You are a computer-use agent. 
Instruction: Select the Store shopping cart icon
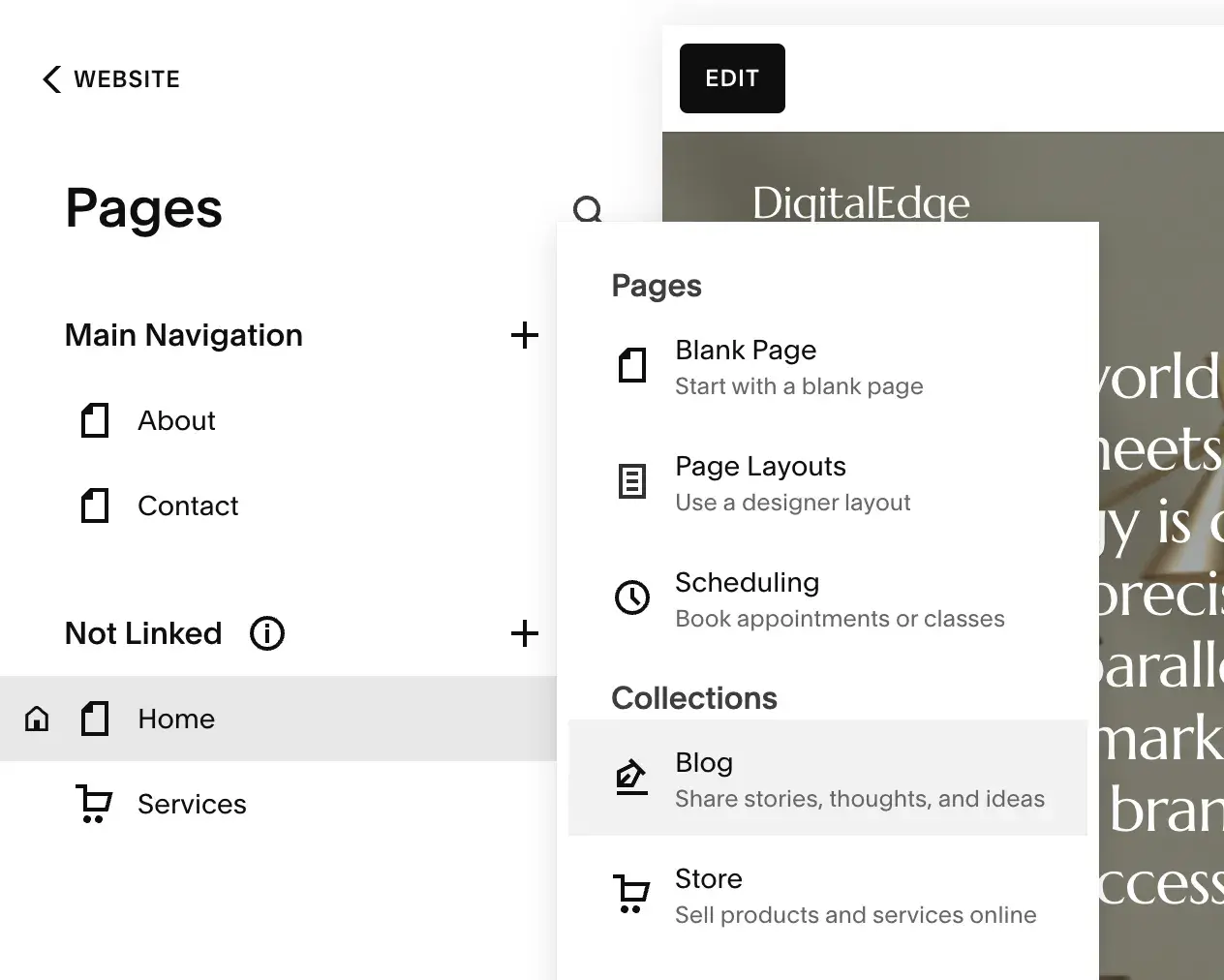(631, 894)
